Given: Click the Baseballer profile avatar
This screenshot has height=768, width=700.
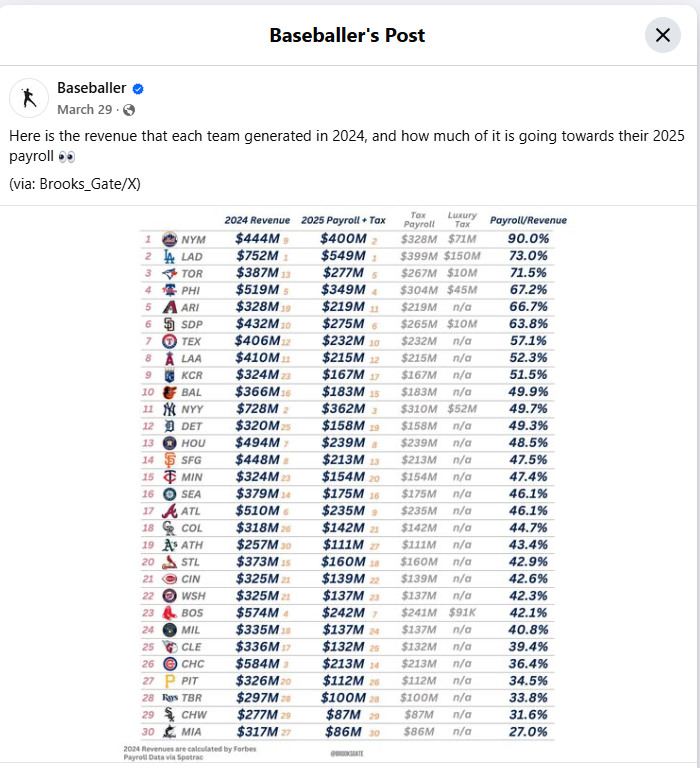Looking at the screenshot, I should click(29, 97).
